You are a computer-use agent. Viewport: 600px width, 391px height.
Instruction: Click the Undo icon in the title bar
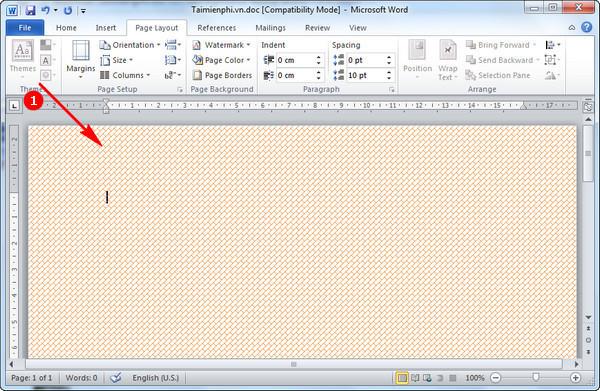click(x=45, y=10)
